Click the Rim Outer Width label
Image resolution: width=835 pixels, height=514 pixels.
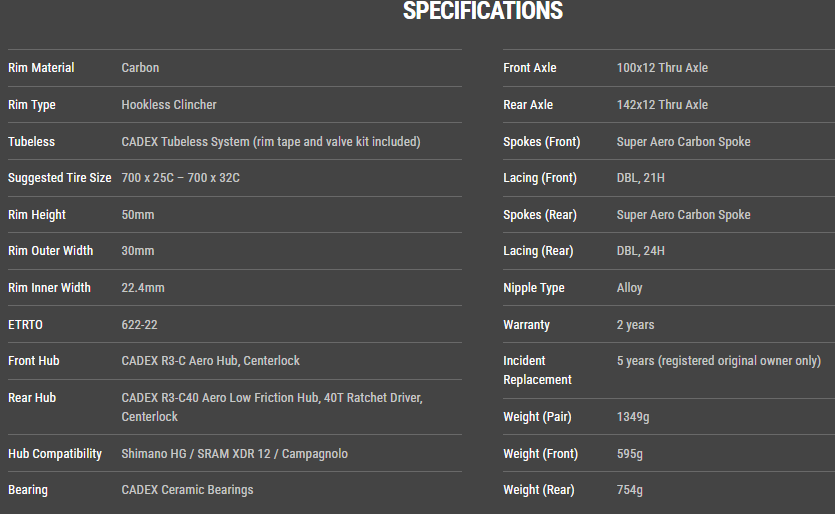coord(50,251)
